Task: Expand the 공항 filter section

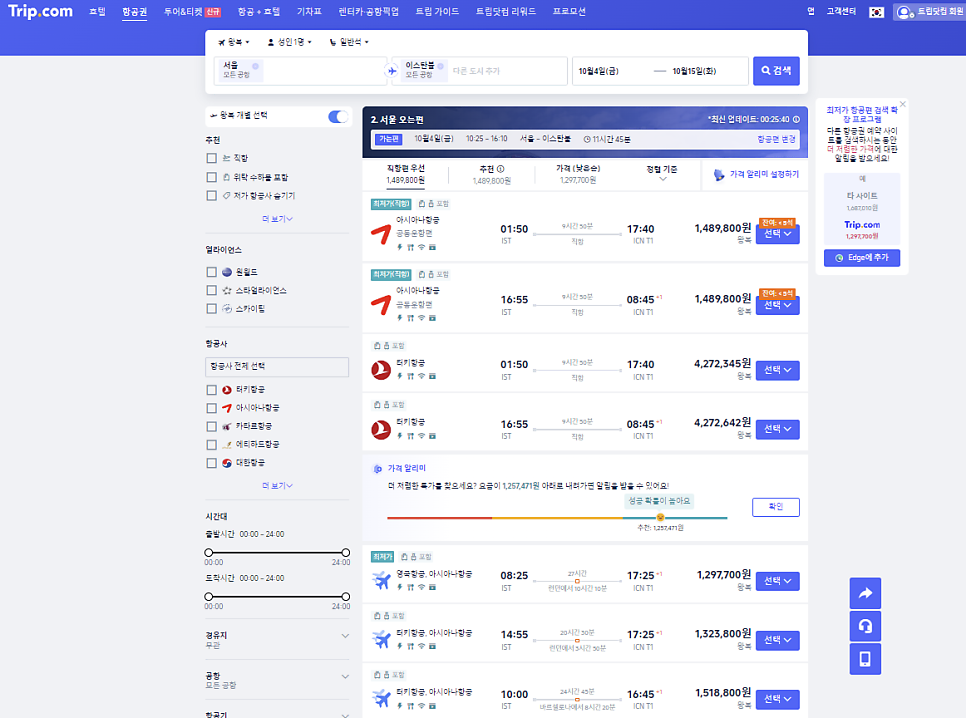Action: click(277, 680)
